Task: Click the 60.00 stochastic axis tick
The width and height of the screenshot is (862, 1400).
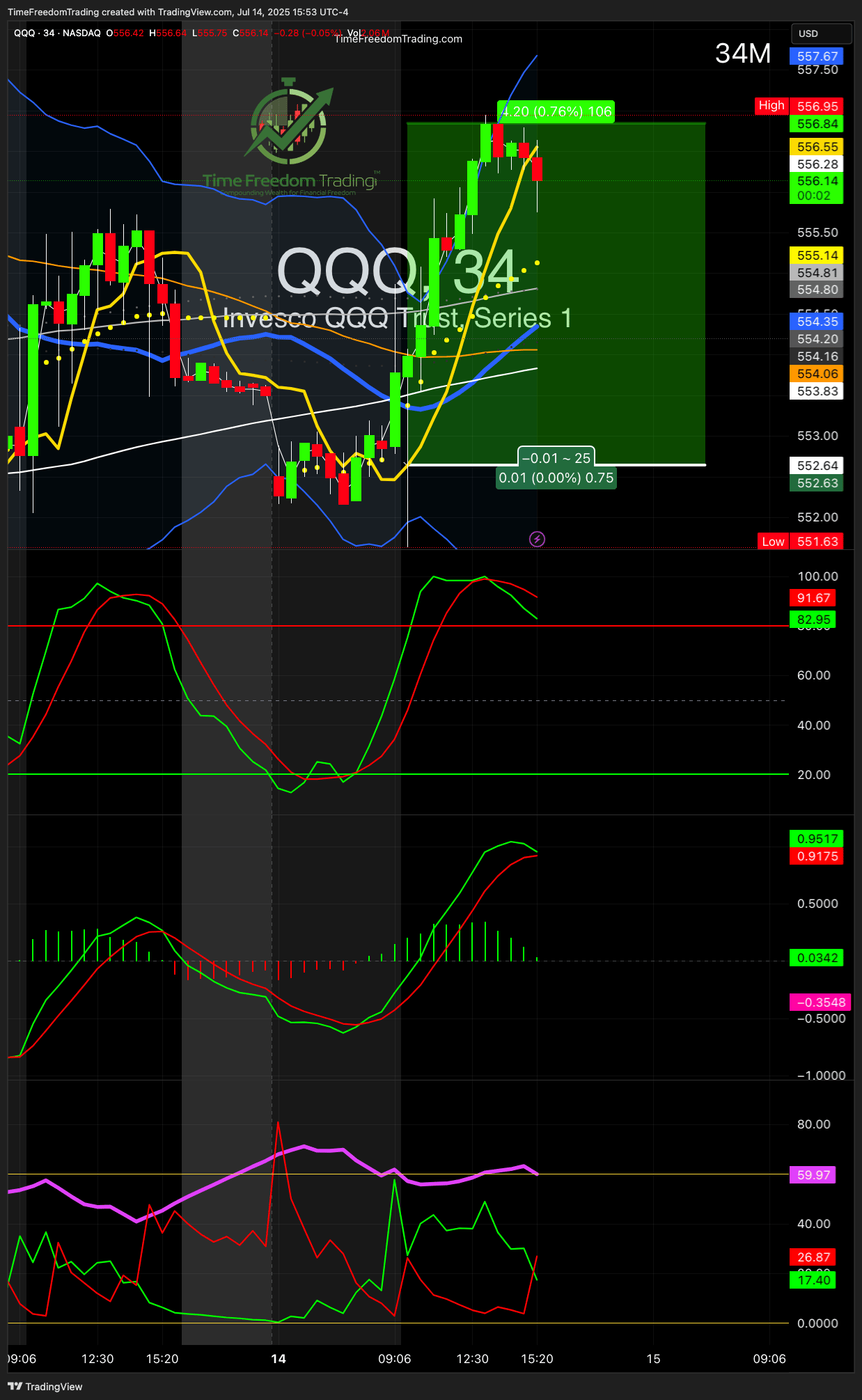Action: tap(813, 675)
